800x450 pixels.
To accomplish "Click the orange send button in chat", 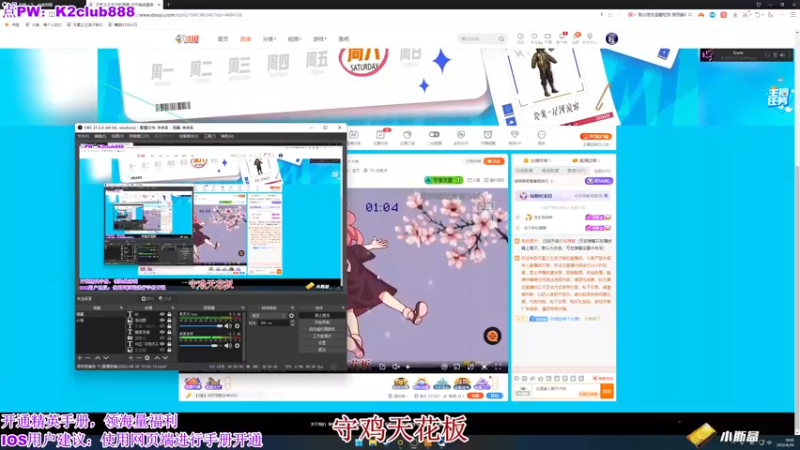I will point(607,391).
